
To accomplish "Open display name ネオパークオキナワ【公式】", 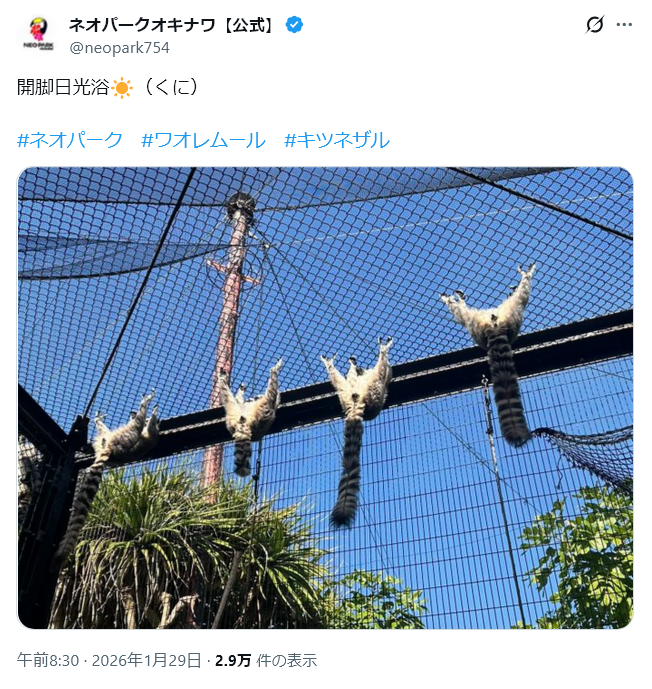I will (x=172, y=25).
